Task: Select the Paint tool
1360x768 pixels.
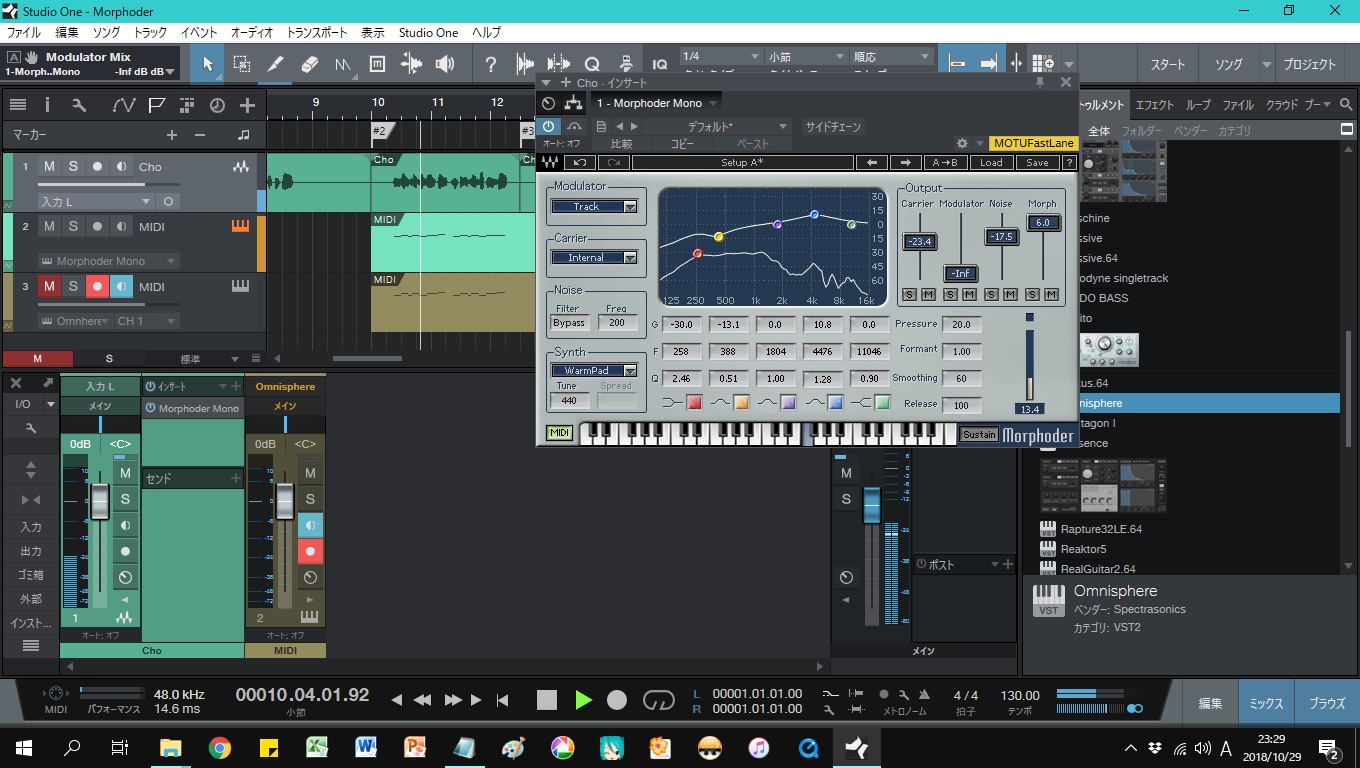Action: (x=276, y=63)
